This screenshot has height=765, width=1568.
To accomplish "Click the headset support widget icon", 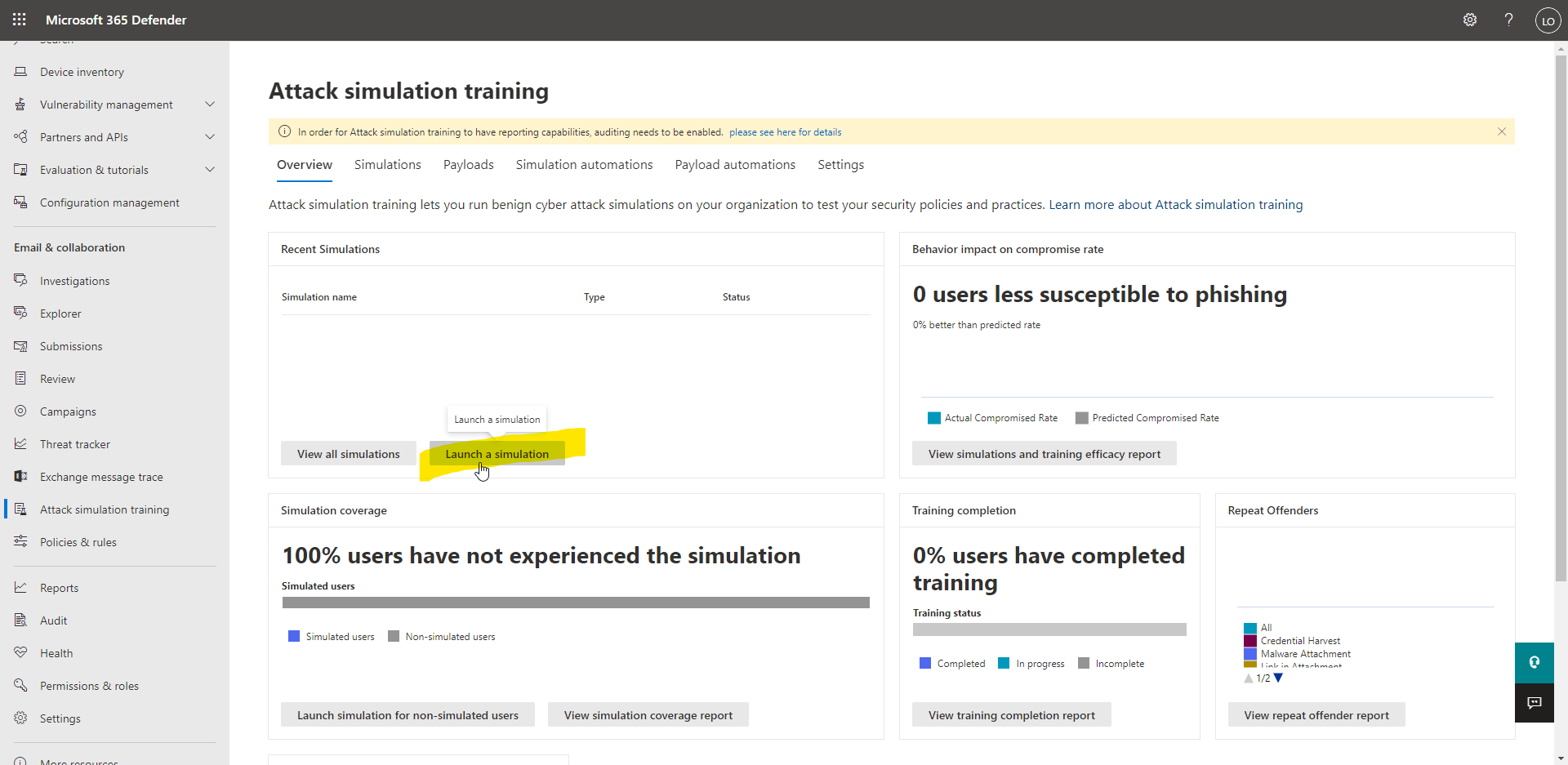I will [1535, 663].
